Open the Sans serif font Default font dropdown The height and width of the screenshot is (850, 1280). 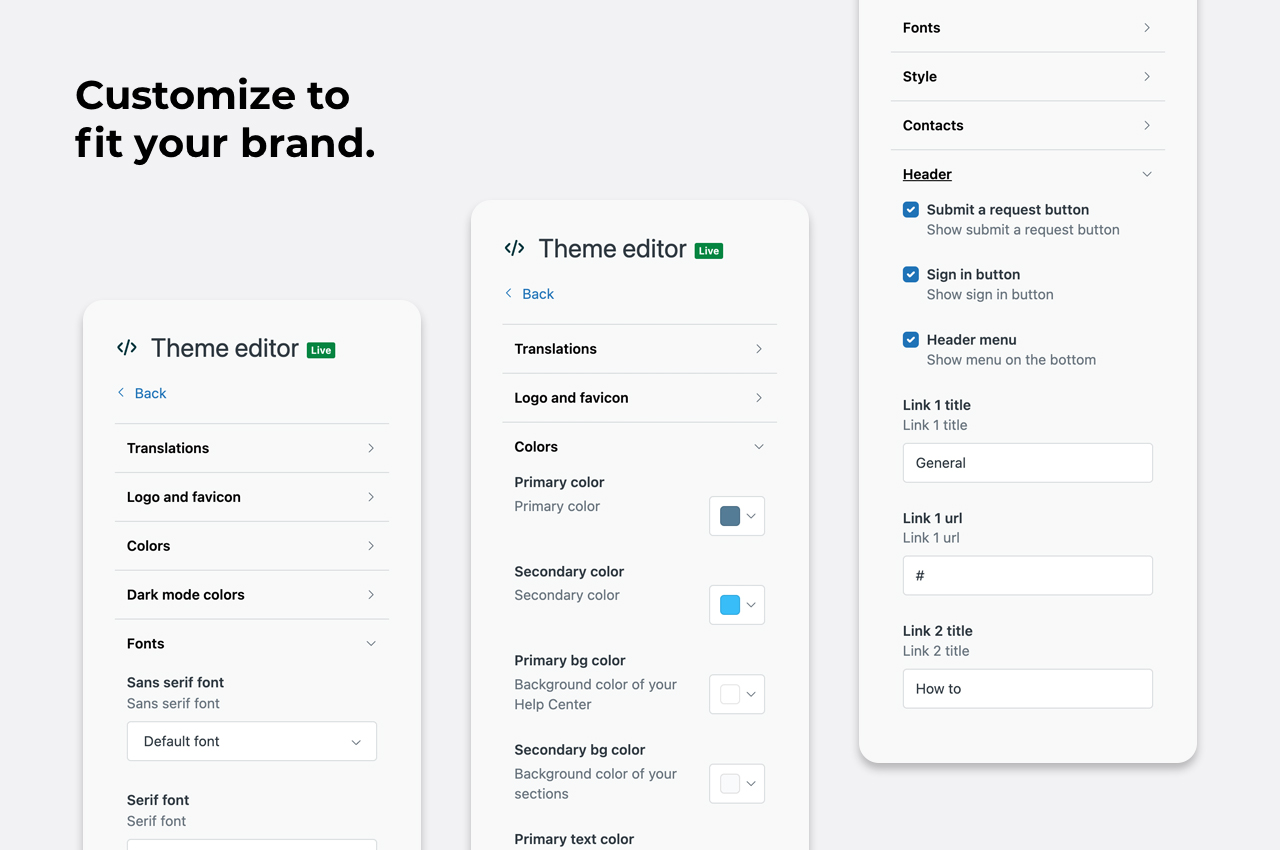[x=252, y=742]
